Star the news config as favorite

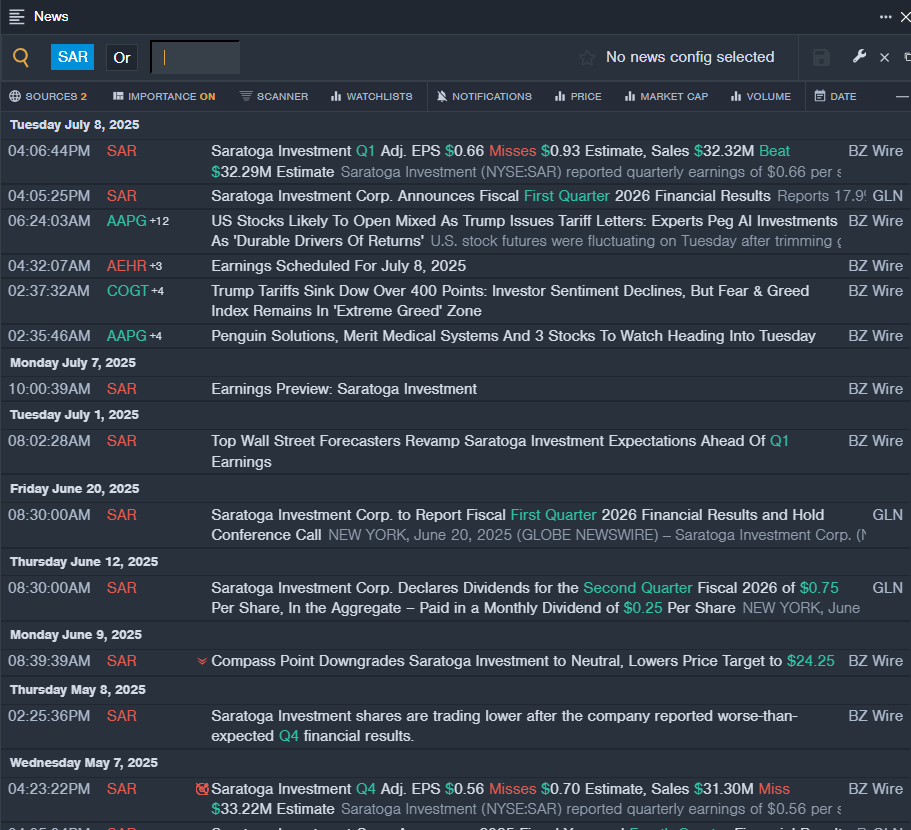coord(587,58)
